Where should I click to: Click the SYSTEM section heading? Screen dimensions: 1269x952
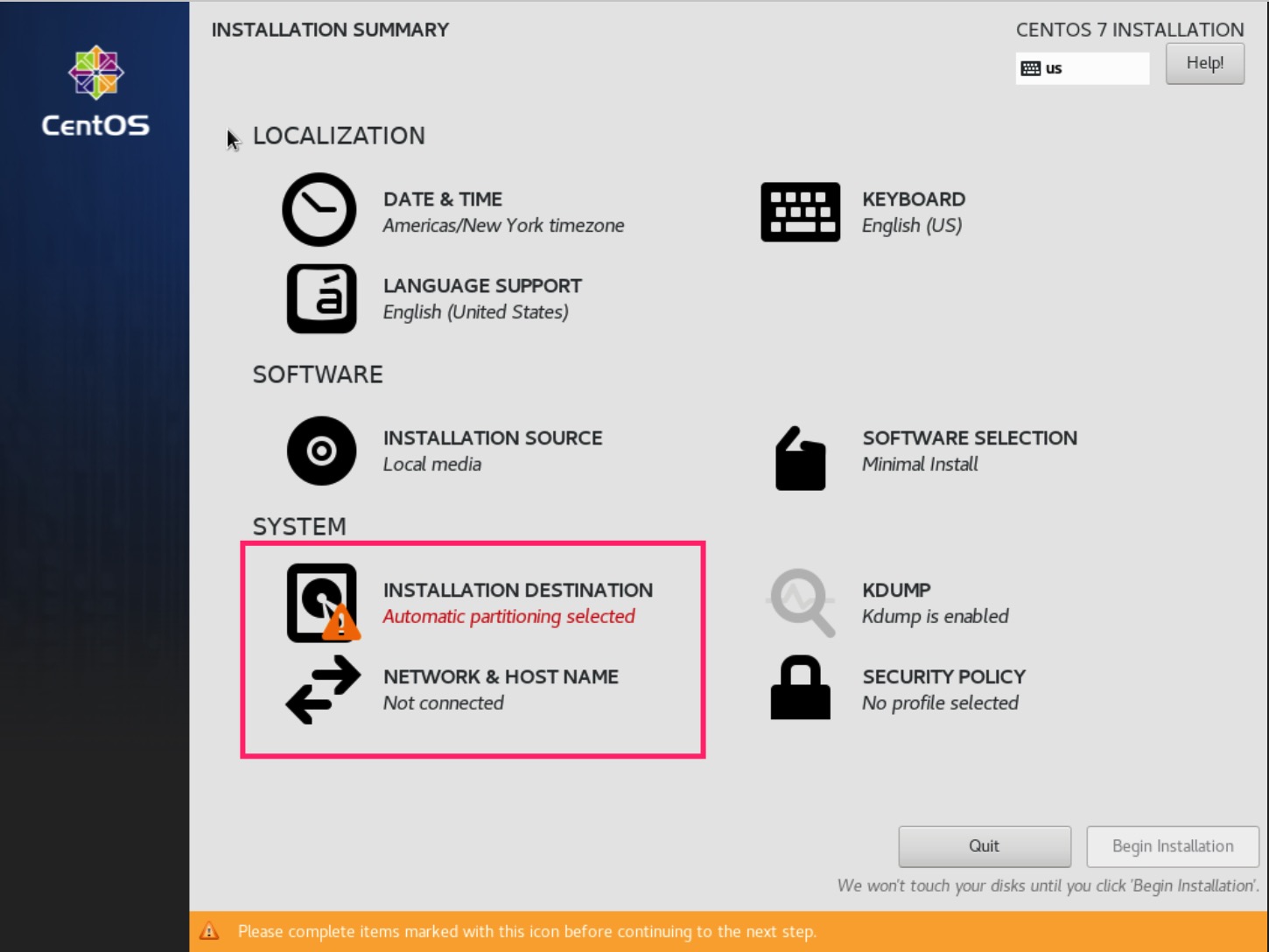coord(299,527)
